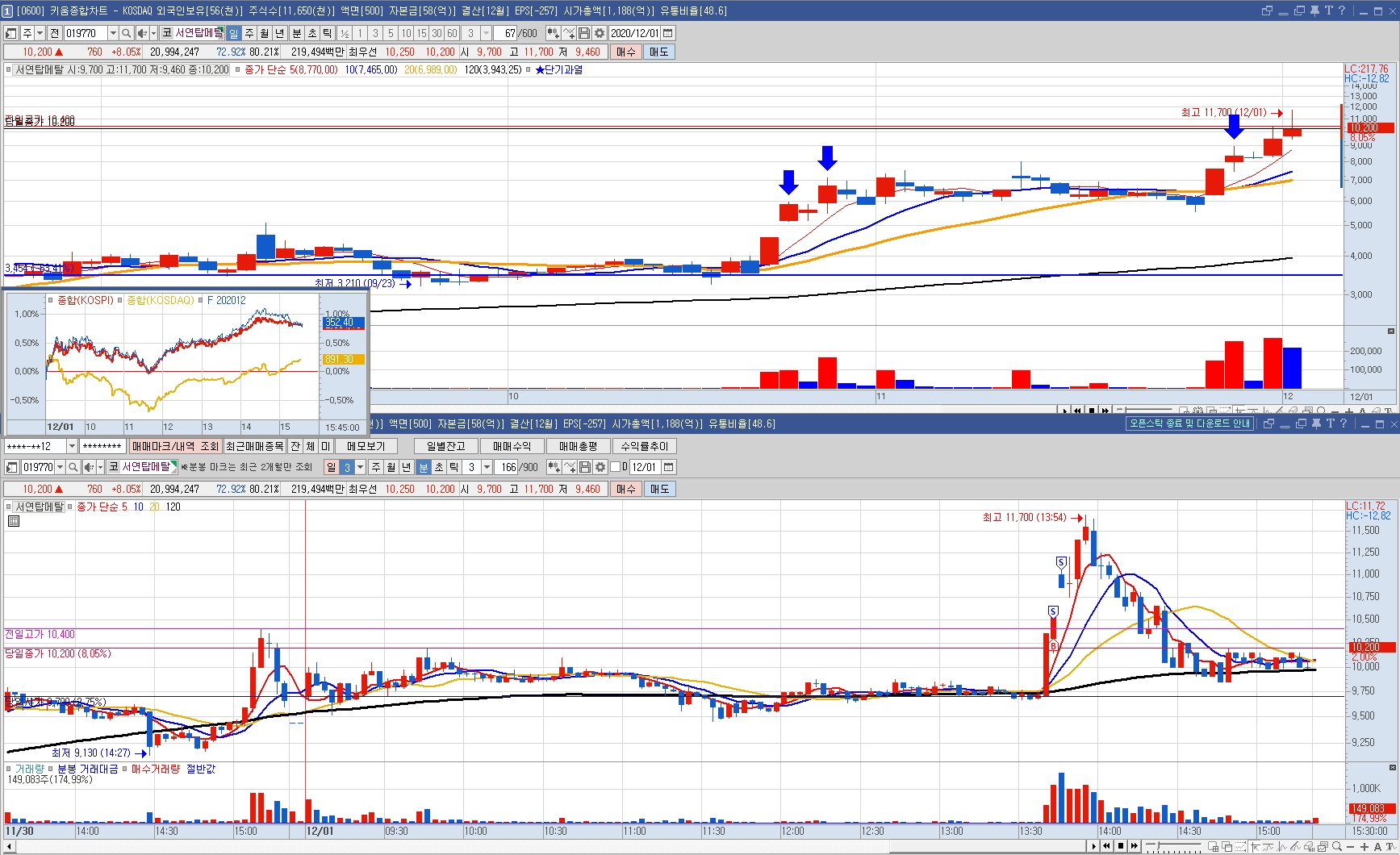The height and width of the screenshot is (855, 1400).
Task: Click the speaker icon in lower chart toolbar
Action: click(90, 467)
